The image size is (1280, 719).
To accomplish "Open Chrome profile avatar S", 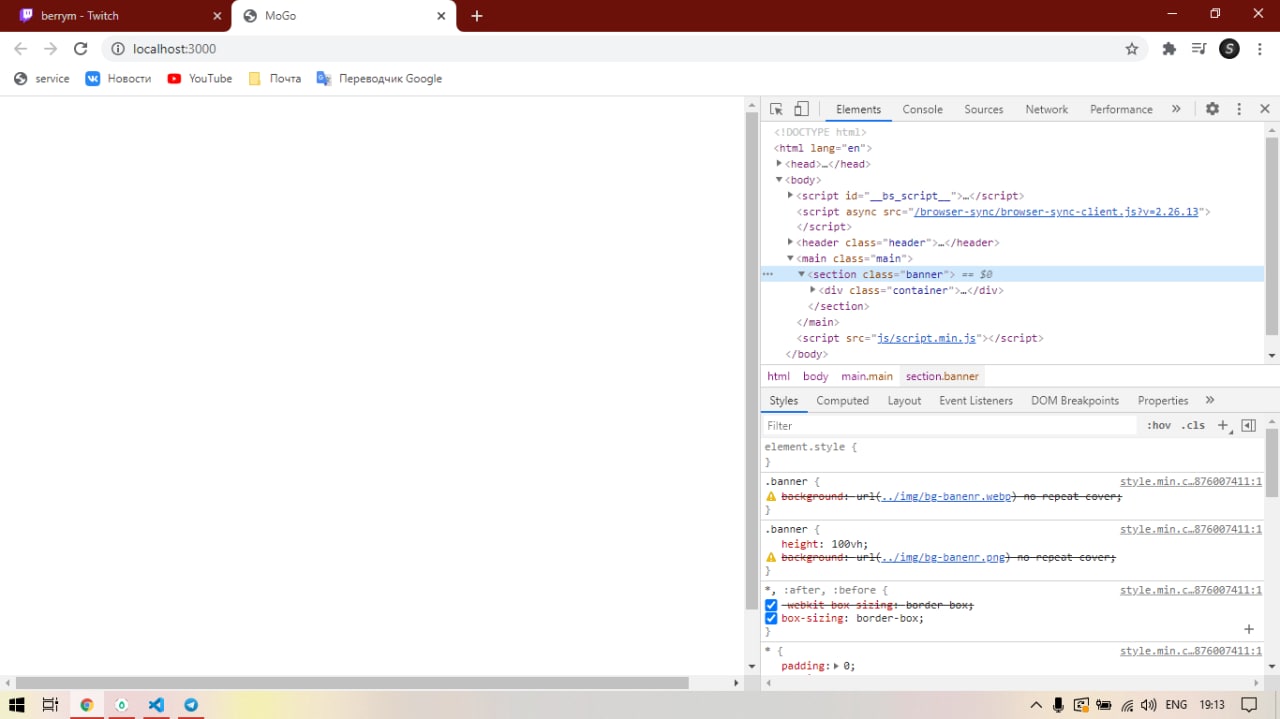I will point(1229,49).
